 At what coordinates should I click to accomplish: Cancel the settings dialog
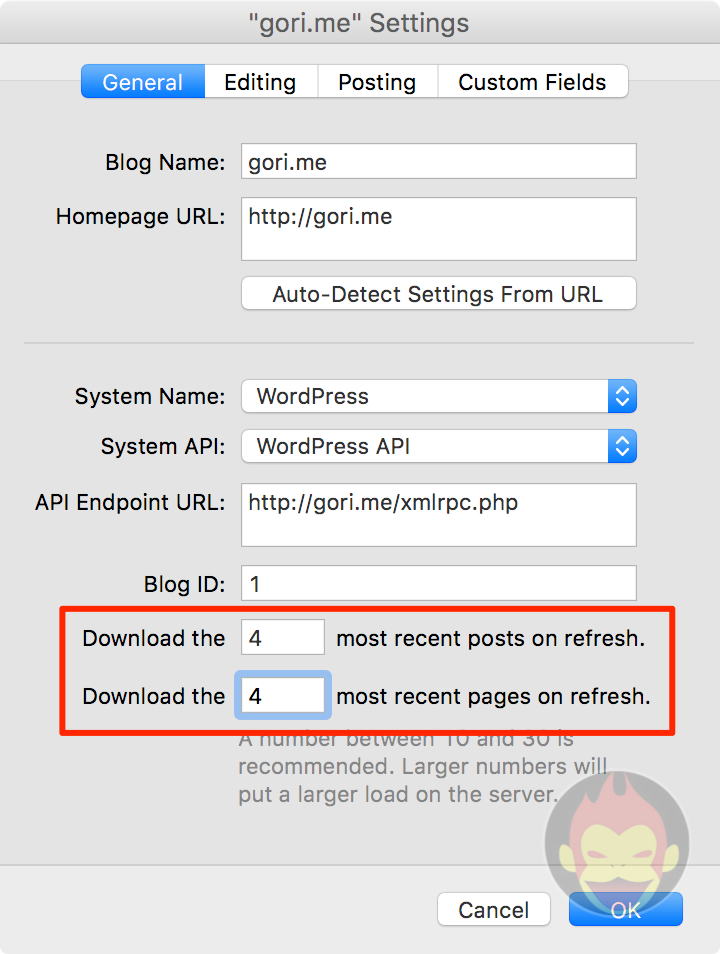coord(494,910)
